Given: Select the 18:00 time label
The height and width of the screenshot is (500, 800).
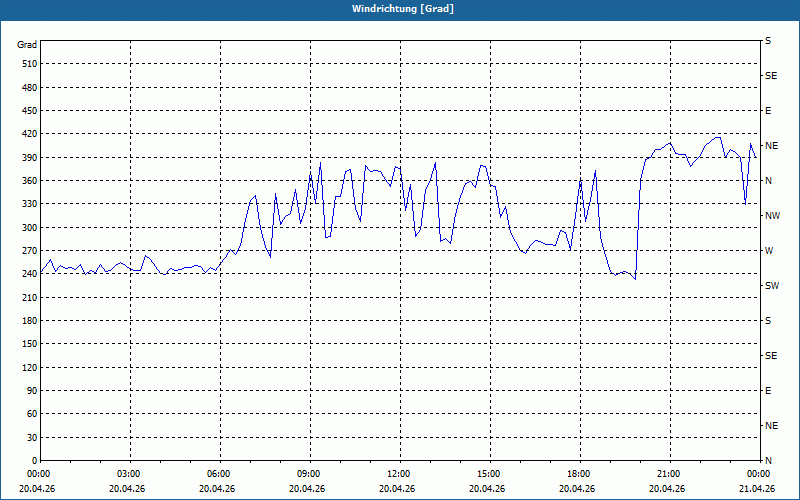Looking at the screenshot, I should 580,474.
